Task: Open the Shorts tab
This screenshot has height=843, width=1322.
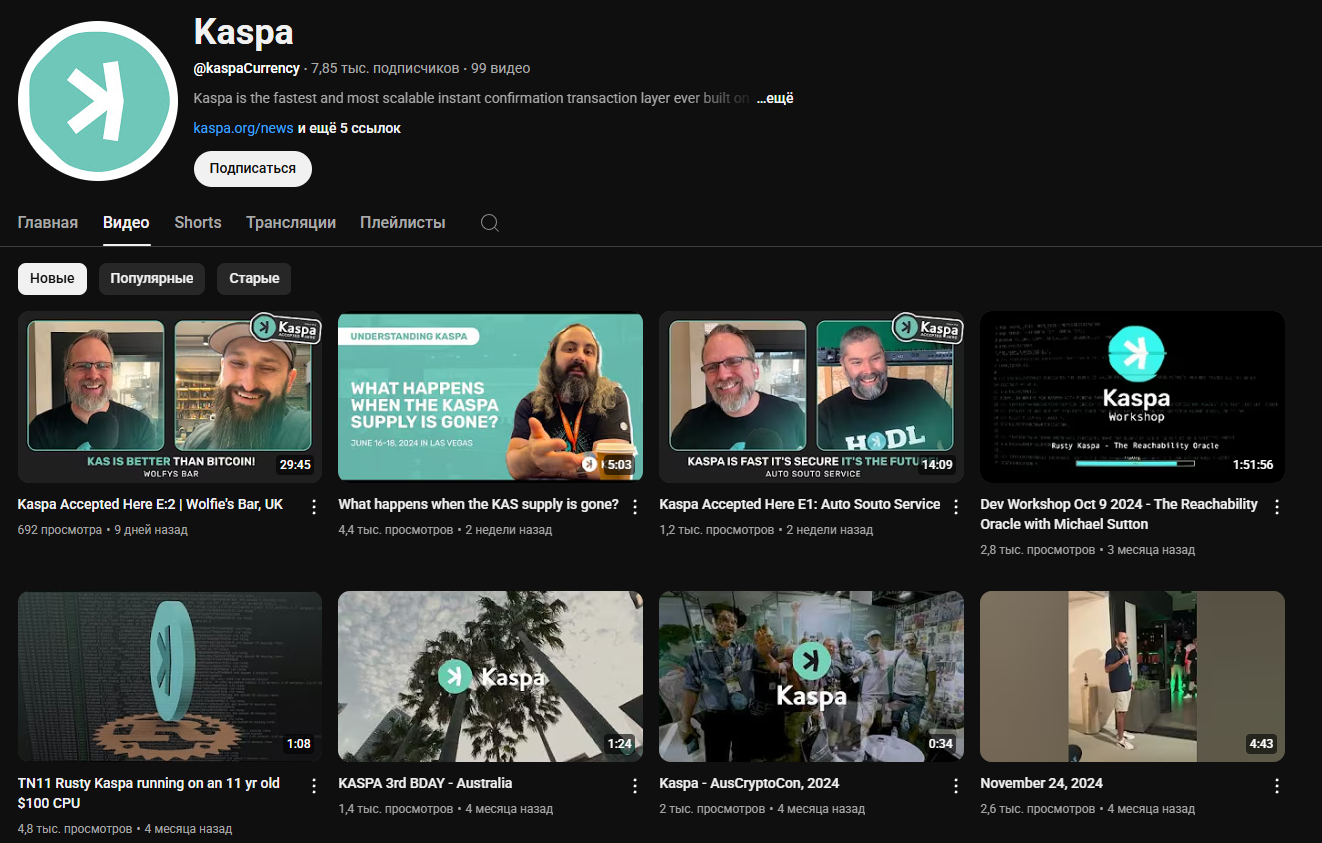Action: pos(198,223)
